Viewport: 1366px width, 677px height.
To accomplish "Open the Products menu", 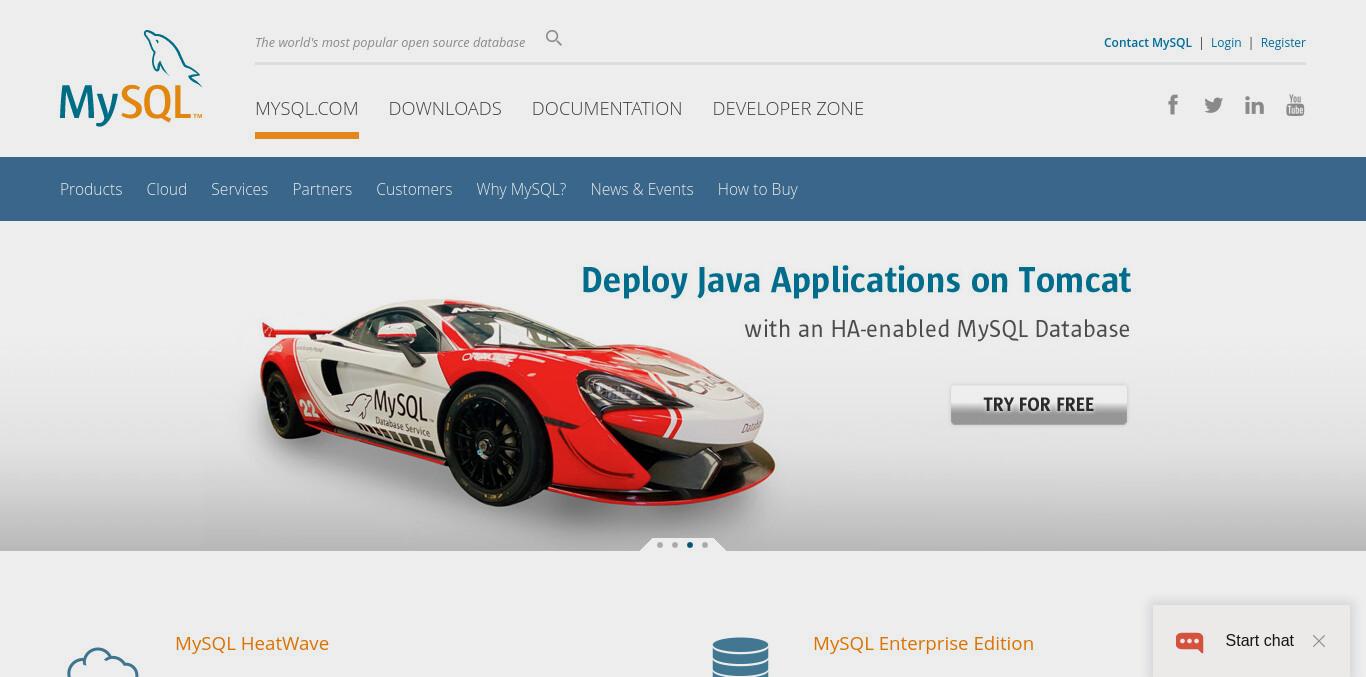I will pos(91,189).
